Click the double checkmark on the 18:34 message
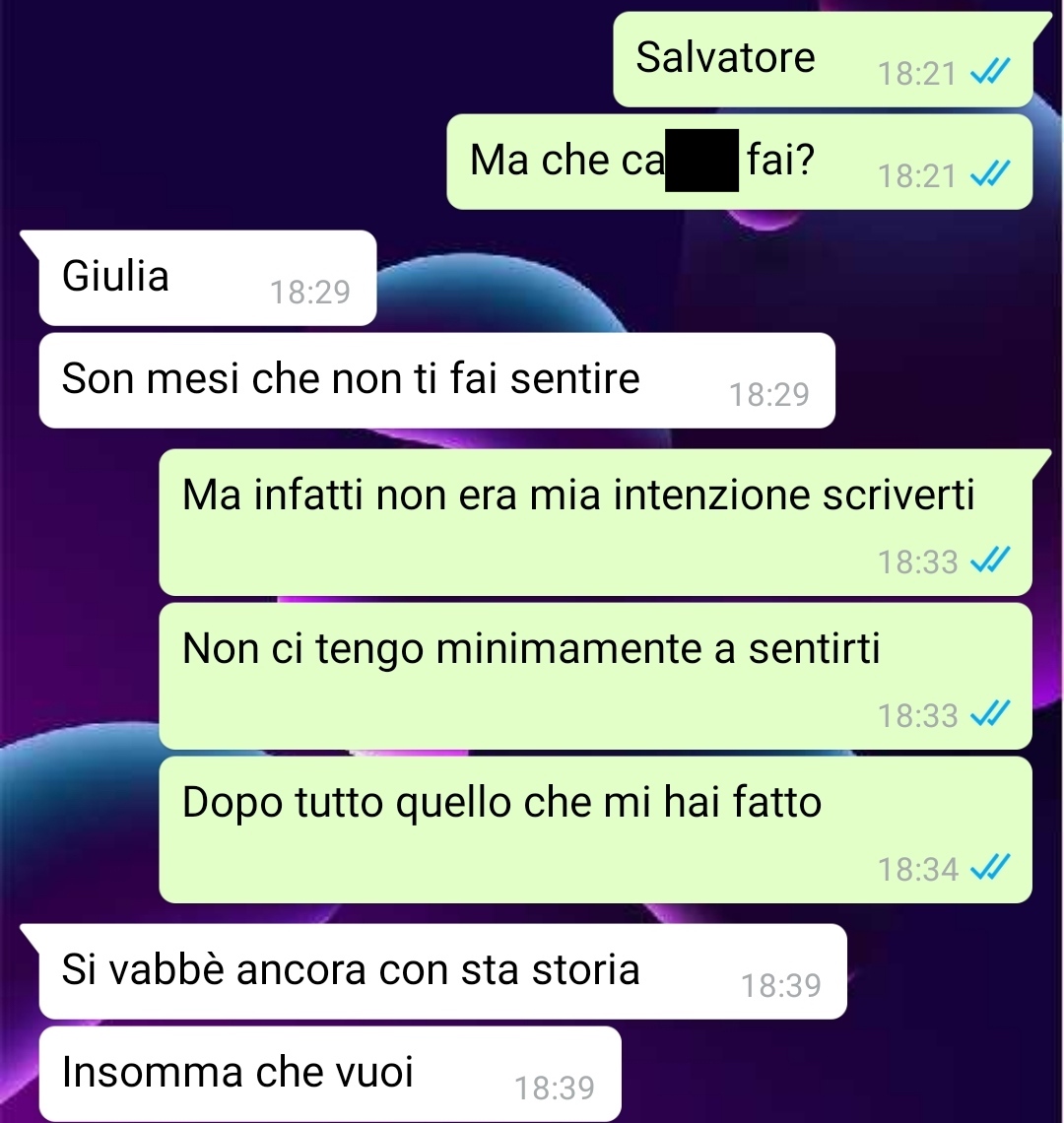 [x=989, y=867]
